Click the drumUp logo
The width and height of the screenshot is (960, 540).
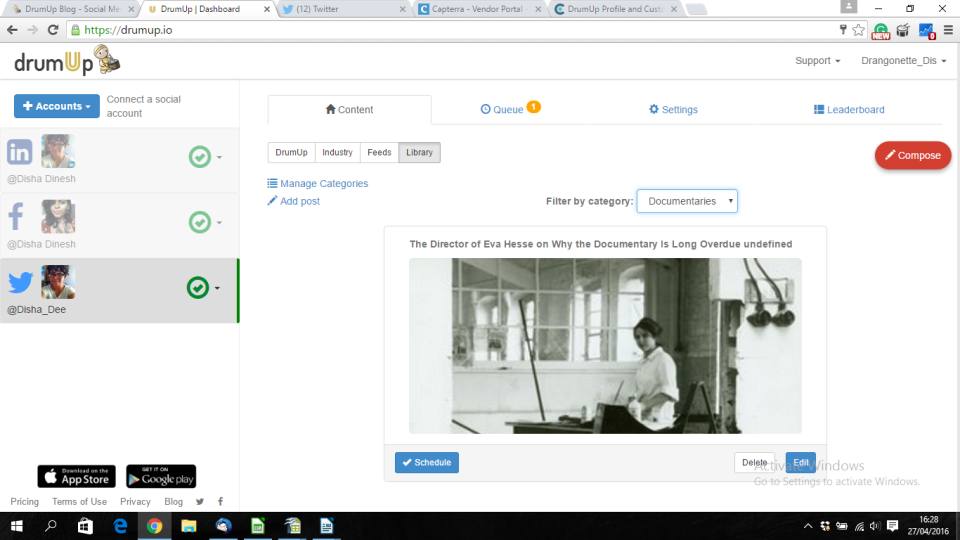(x=67, y=61)
